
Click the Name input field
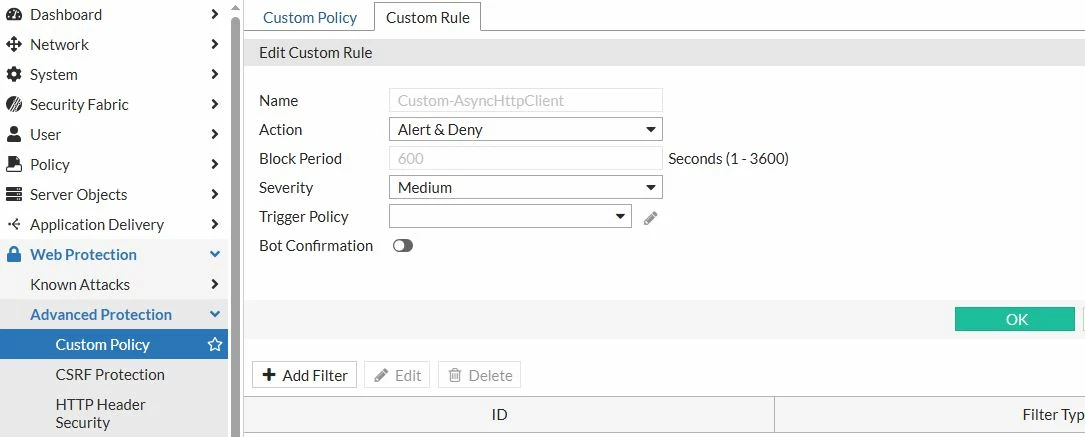526,100
